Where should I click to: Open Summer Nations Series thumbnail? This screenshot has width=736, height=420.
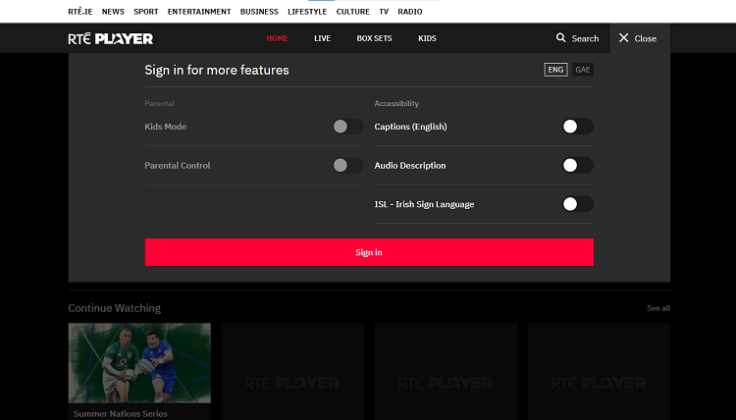point(139,363)
